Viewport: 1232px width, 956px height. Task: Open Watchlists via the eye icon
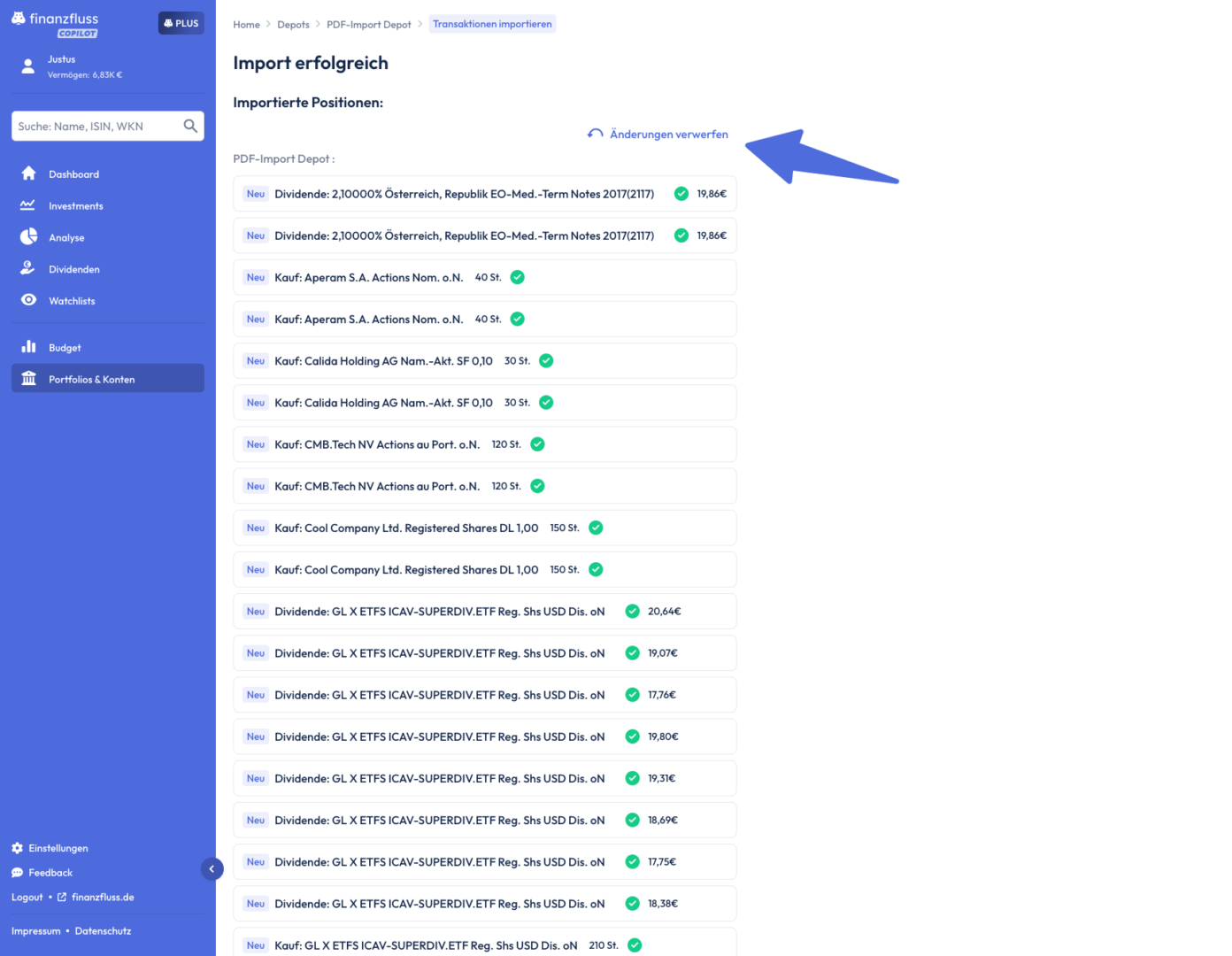click(x=28, y=300)
